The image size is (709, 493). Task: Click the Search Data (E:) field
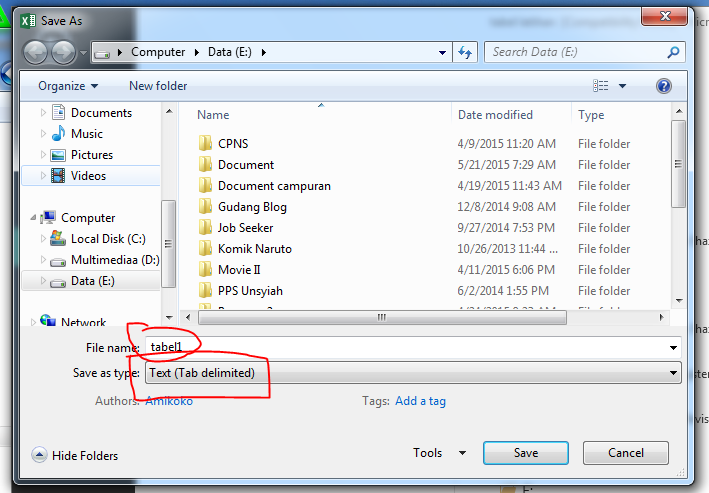(x=585, y=52)
